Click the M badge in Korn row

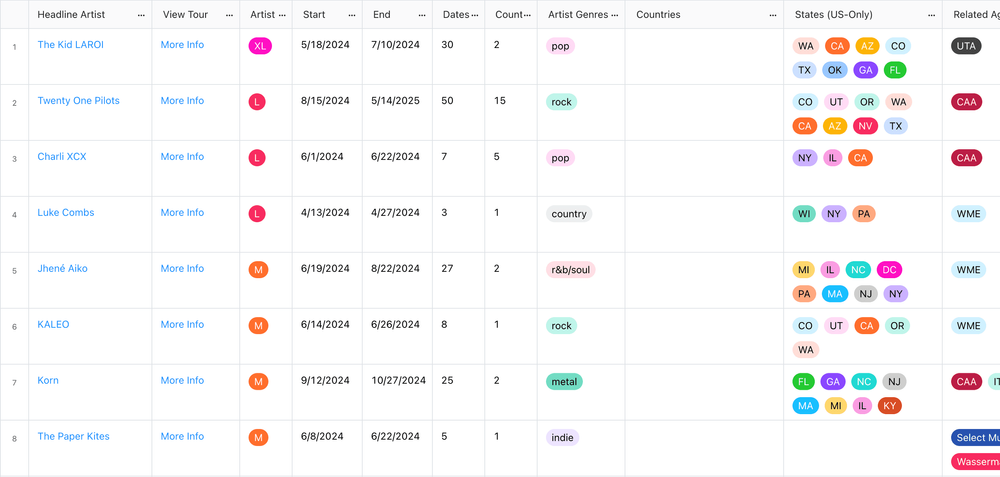258,382
